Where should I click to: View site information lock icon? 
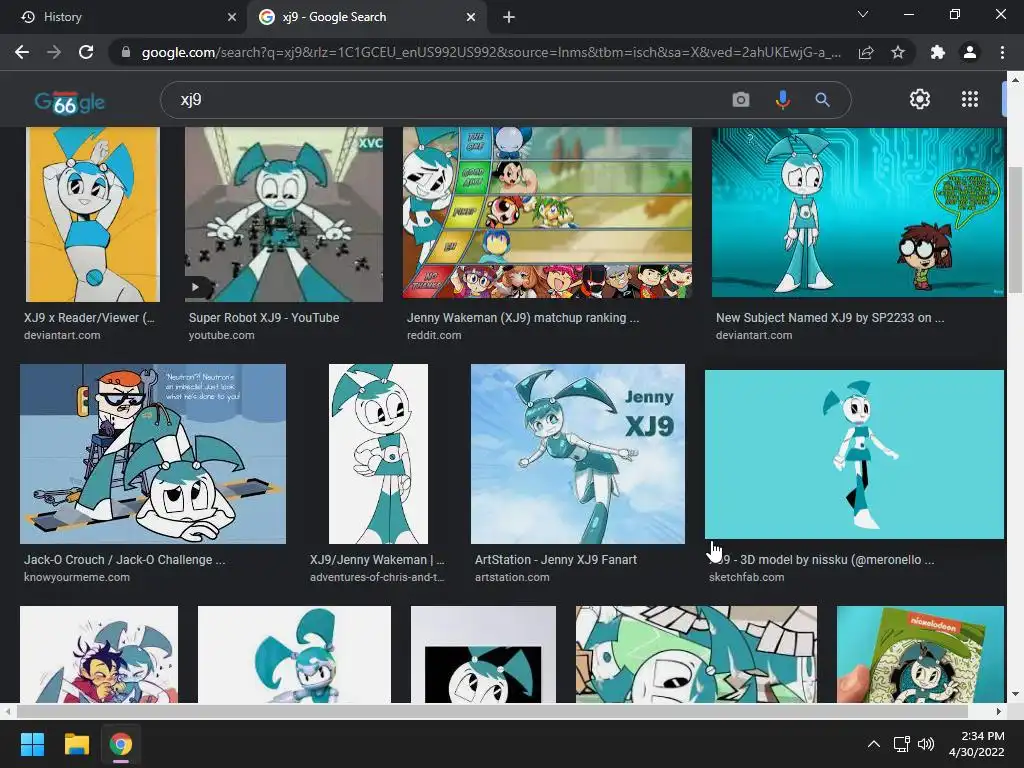coord(126,52)
